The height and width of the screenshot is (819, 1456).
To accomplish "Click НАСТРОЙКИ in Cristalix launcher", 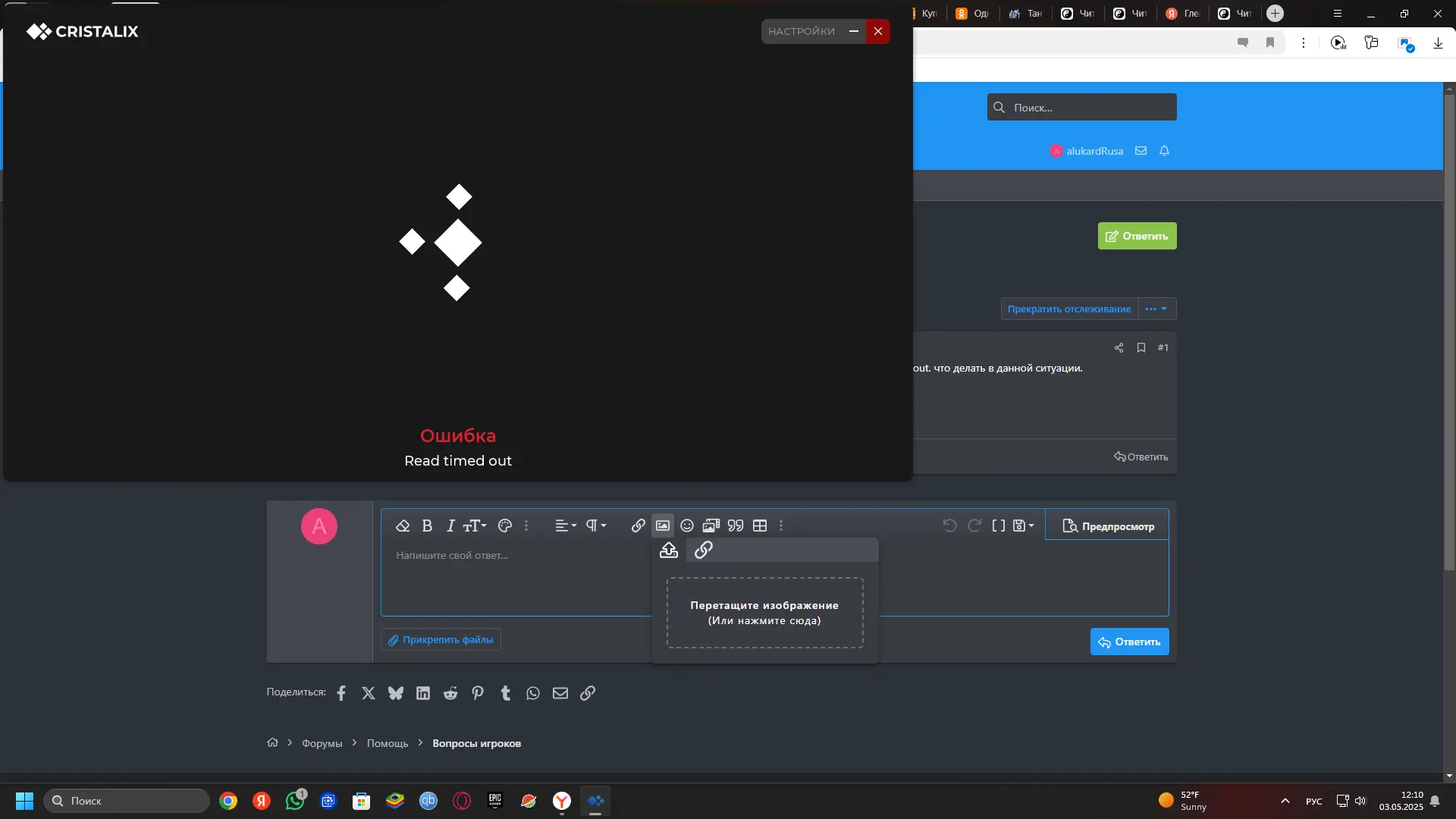I will click(802, 31).
